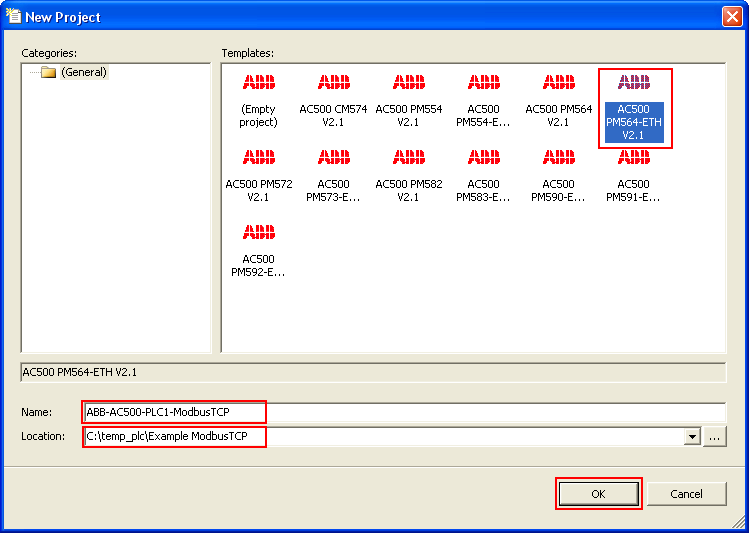Select AC500 PM554 V2.1 template icon
The height and width of the screenshot is (533, 749).
pyautogui.click(x=408, y=83)
